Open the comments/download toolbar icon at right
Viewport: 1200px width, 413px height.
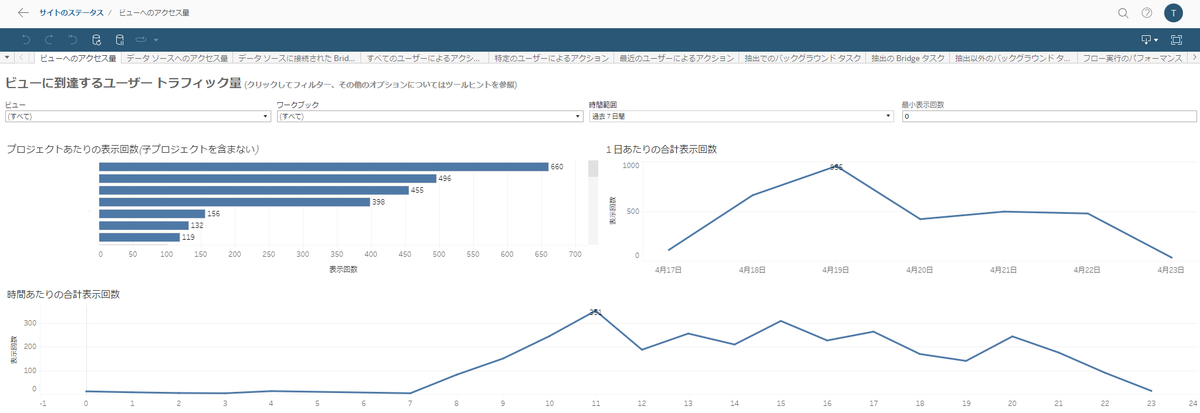click(1148, 40)
